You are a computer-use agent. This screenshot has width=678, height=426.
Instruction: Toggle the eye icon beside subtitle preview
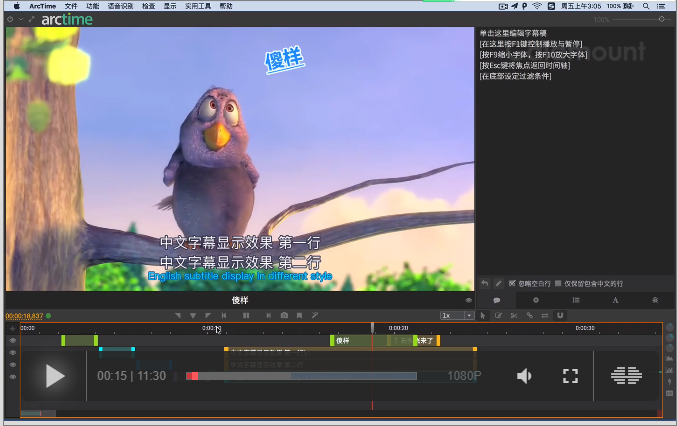point(468,300)
